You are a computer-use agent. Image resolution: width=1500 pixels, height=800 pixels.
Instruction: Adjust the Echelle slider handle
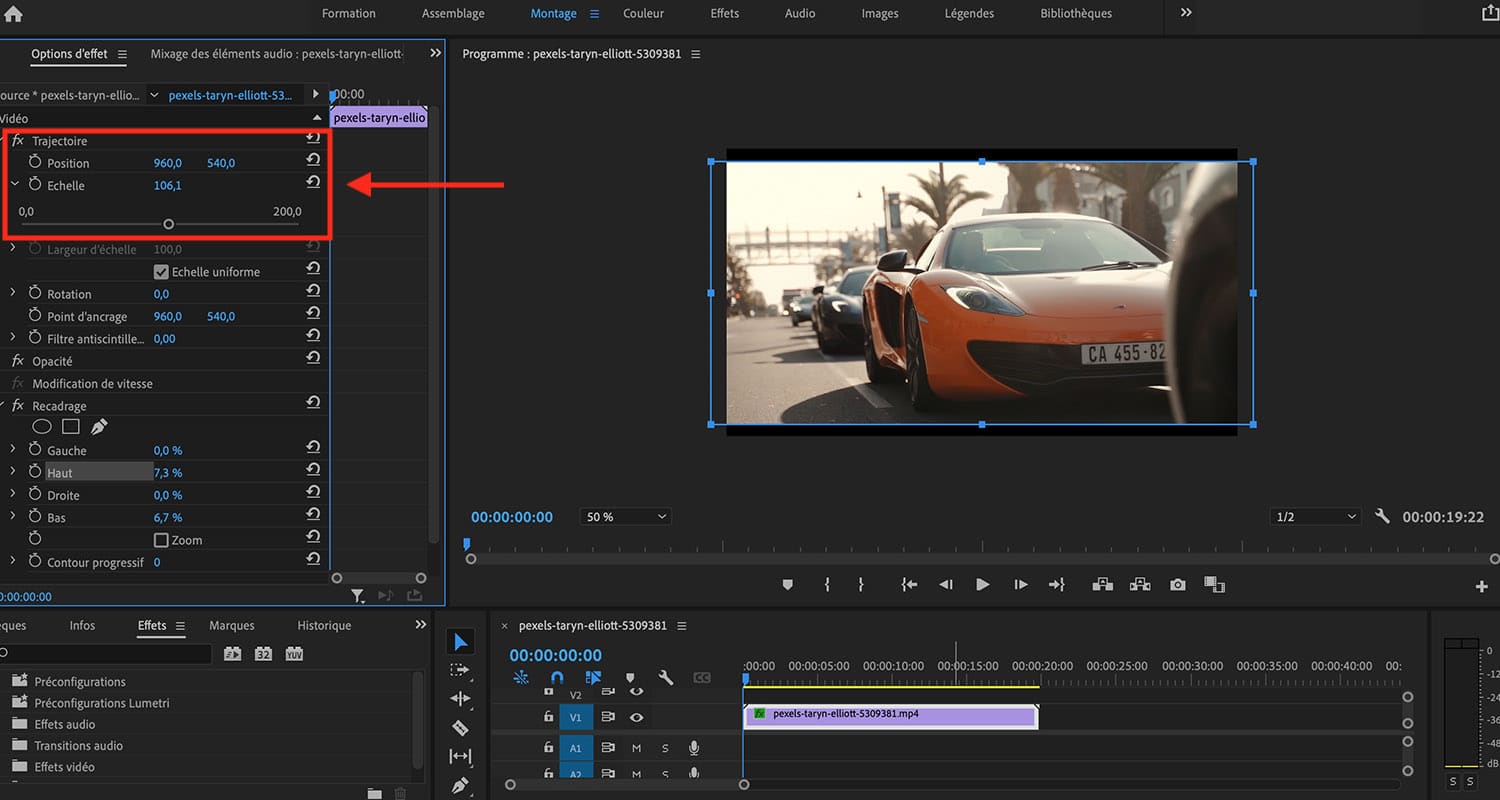(168, 224)
